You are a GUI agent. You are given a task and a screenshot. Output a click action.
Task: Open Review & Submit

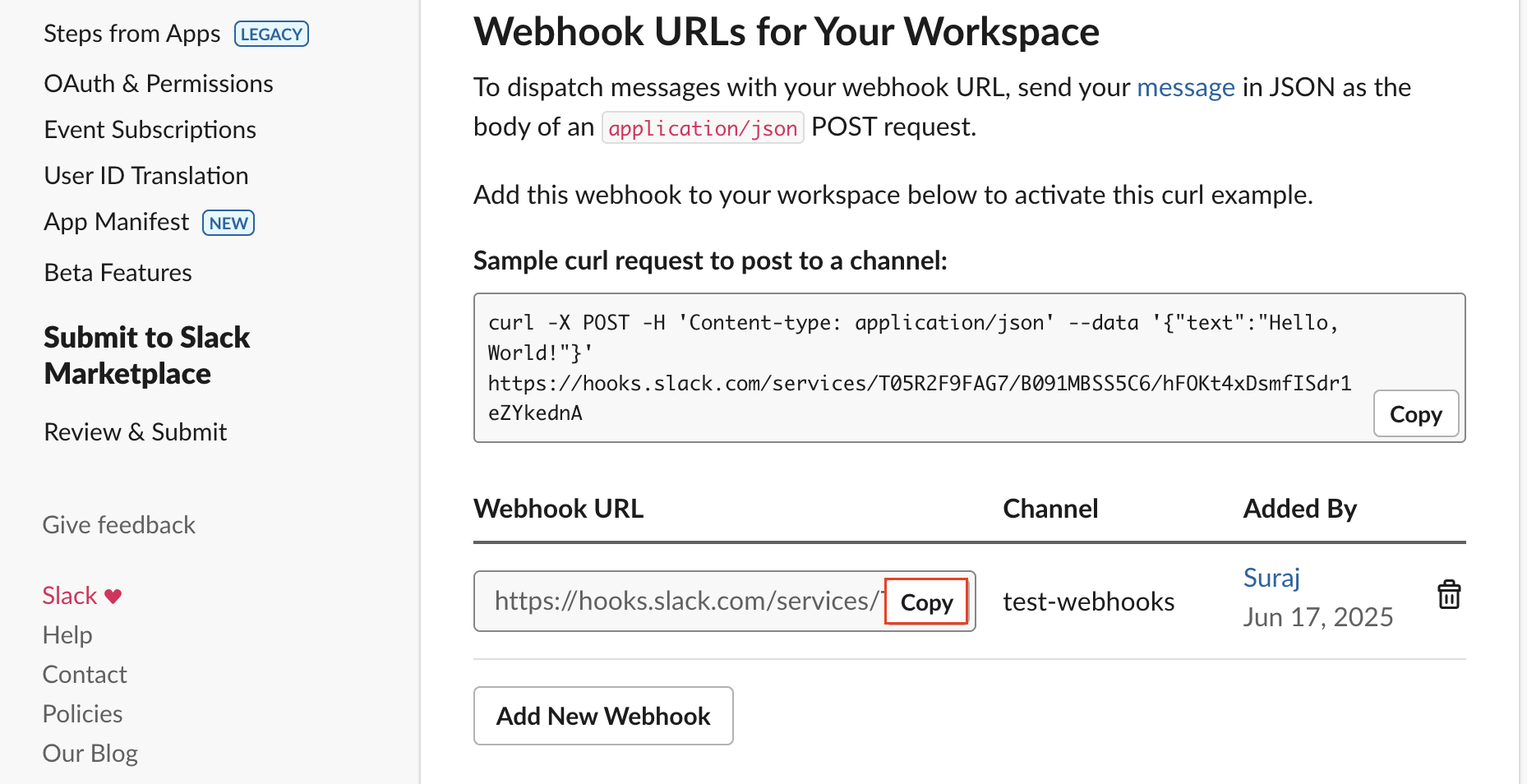pyautogui.click(x=135, y=431)
